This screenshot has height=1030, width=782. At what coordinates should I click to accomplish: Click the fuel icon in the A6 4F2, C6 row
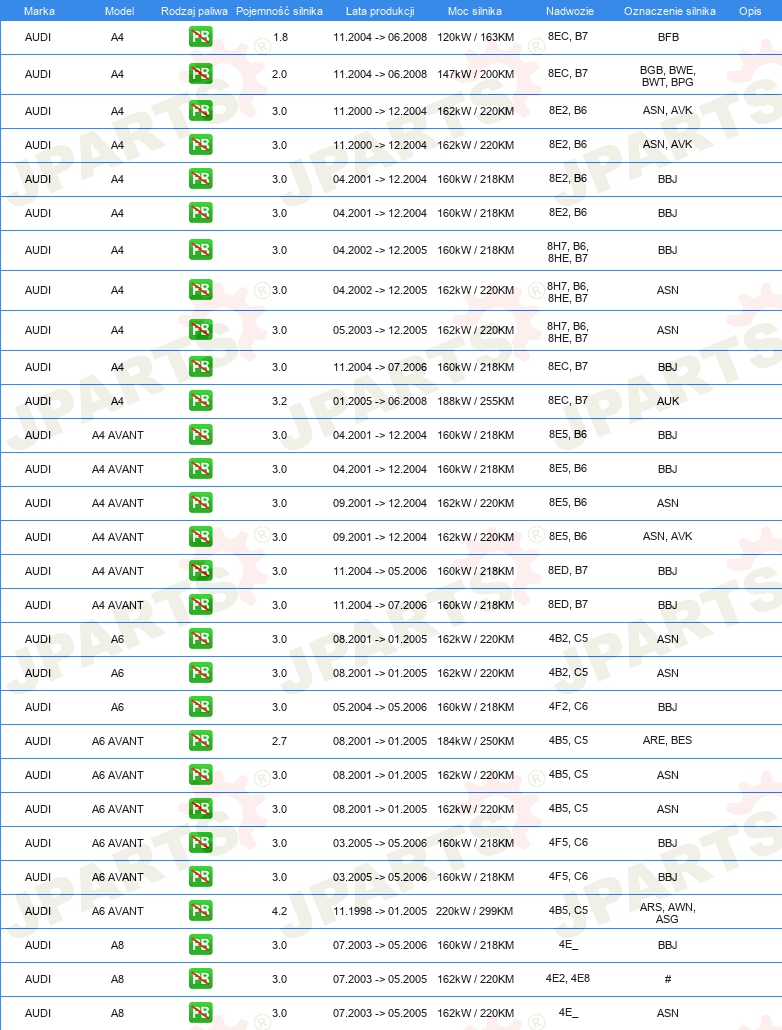click(200, 707)
